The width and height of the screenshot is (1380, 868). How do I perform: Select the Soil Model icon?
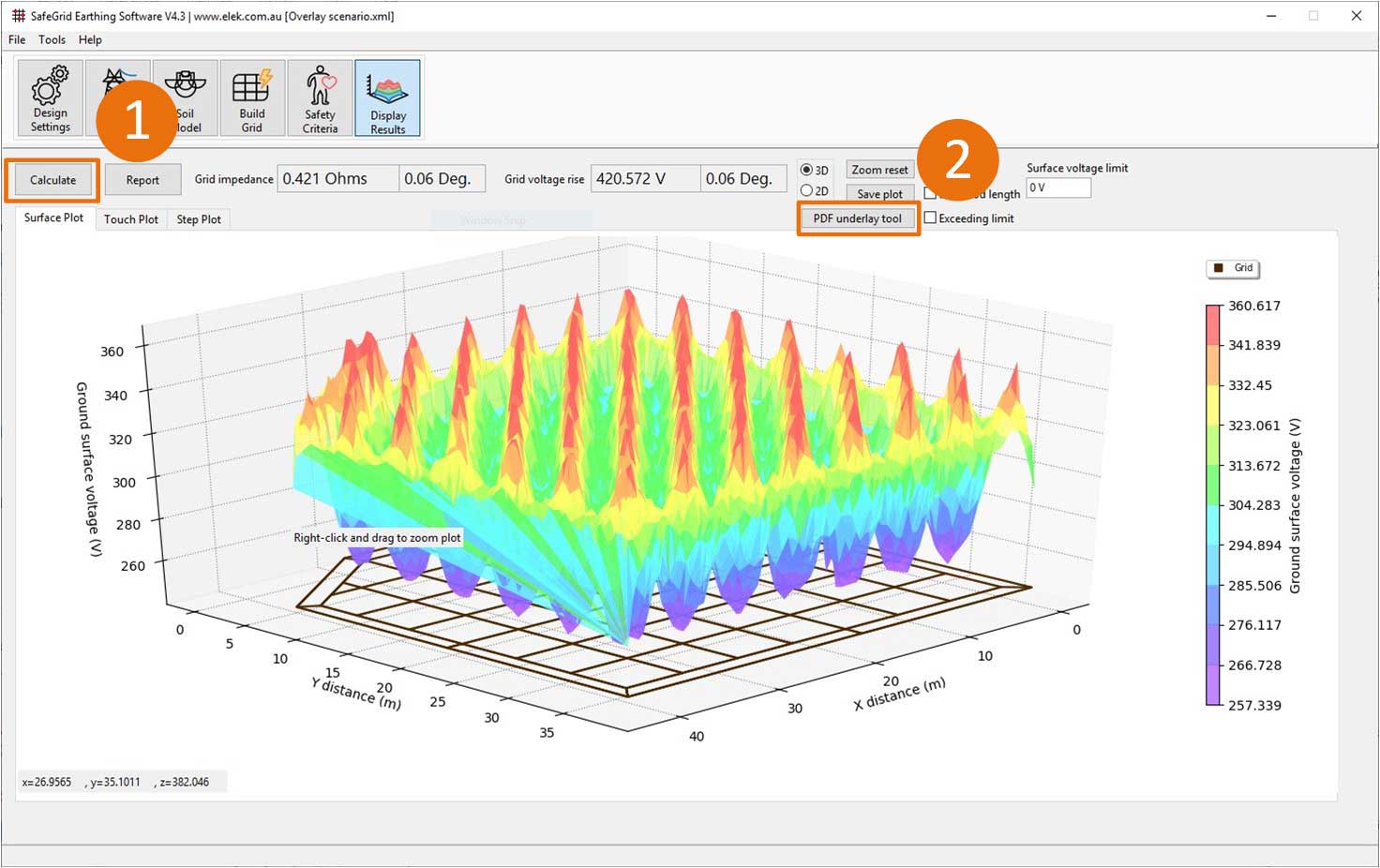click(x=185, y=97)
